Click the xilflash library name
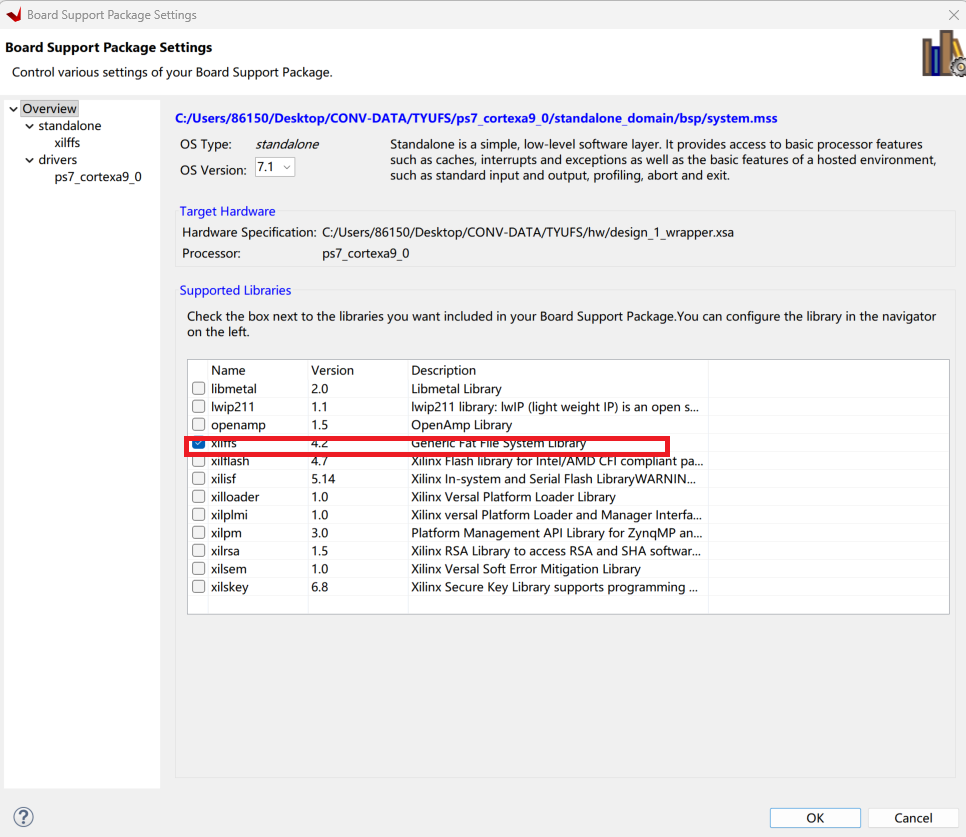 tap(230, 461)
